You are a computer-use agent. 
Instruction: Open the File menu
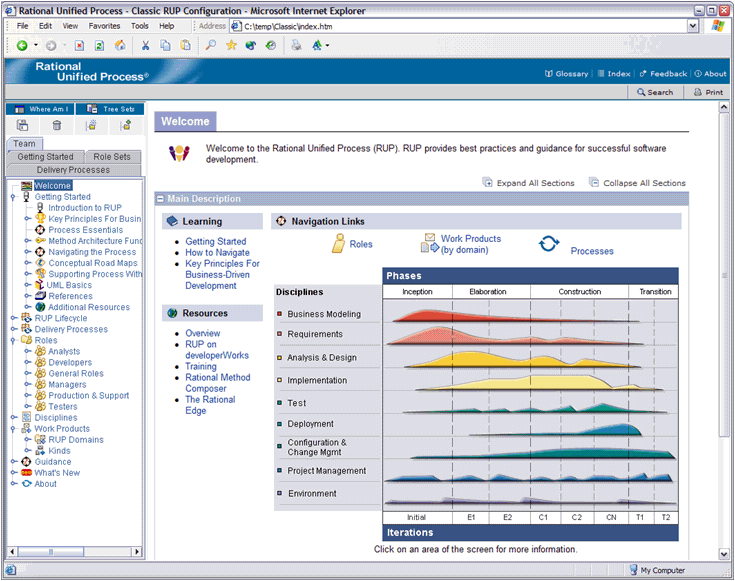(x=22, y=26)
